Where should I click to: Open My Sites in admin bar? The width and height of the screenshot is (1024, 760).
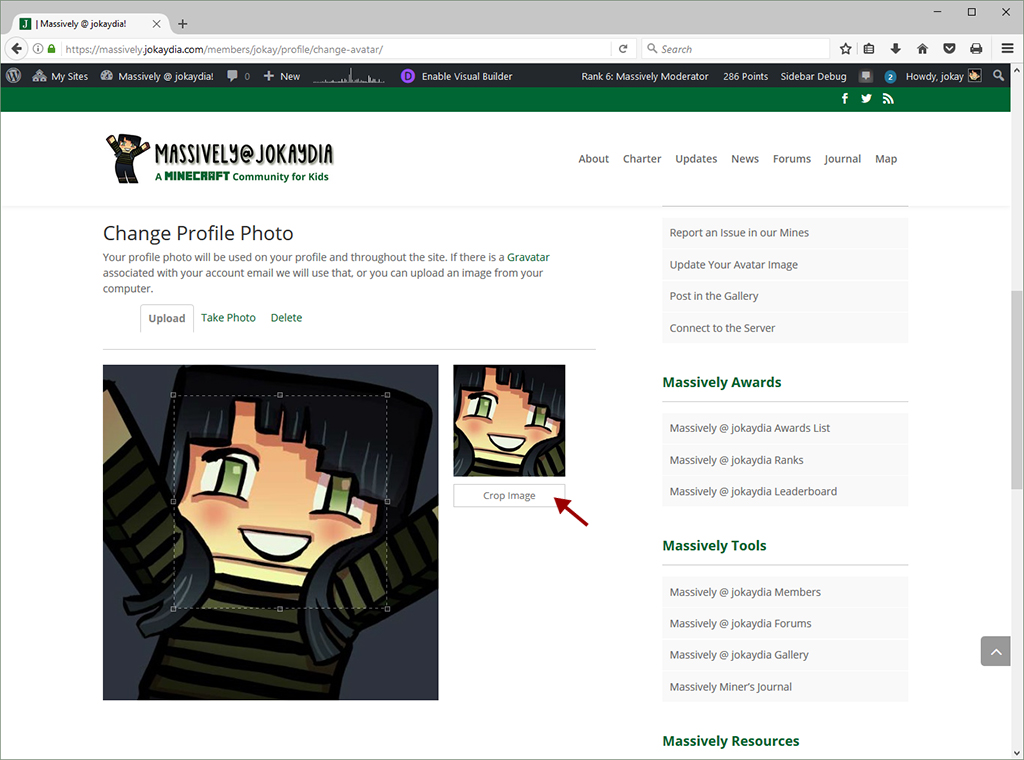pos(60,76)
